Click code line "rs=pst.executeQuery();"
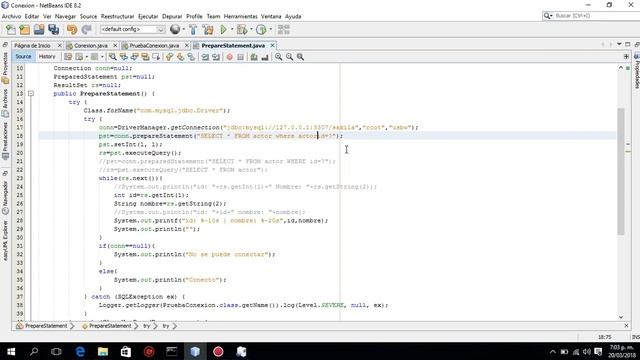The height and width of the screenshot is (360, 640). (140, 153)
